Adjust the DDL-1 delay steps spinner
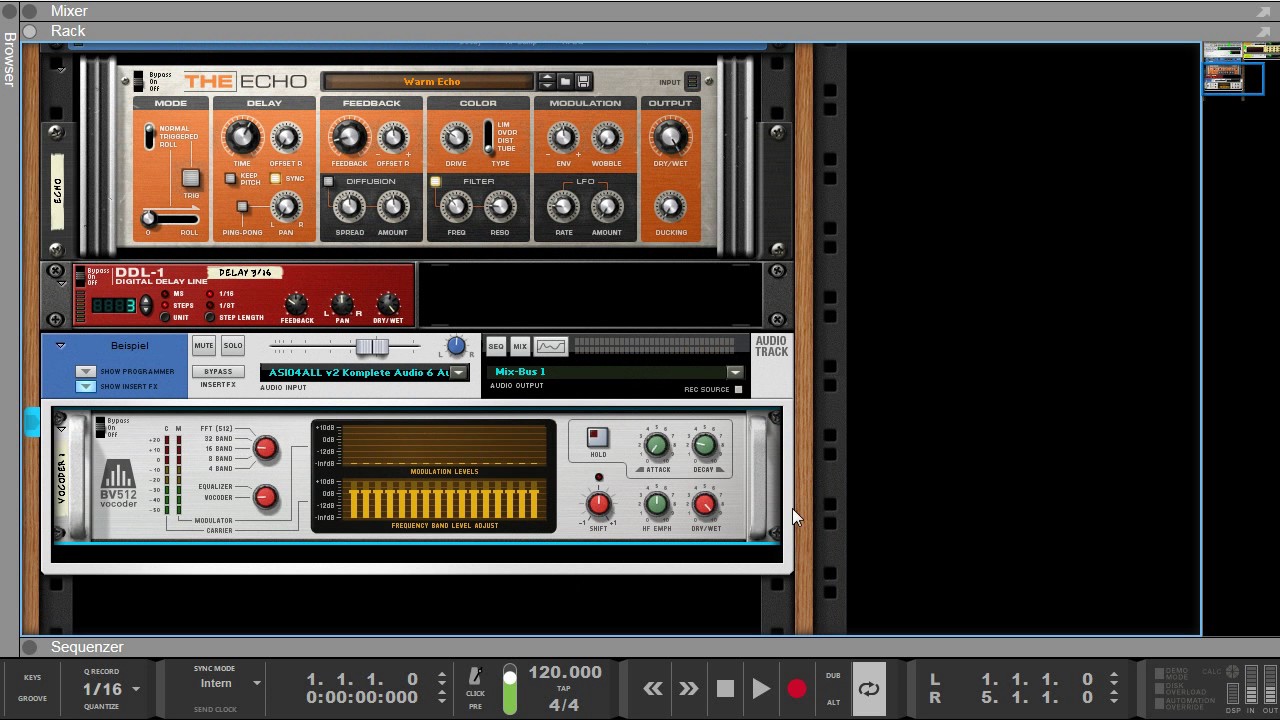This screenshot has height=720, width=1280. click(147, 304)
